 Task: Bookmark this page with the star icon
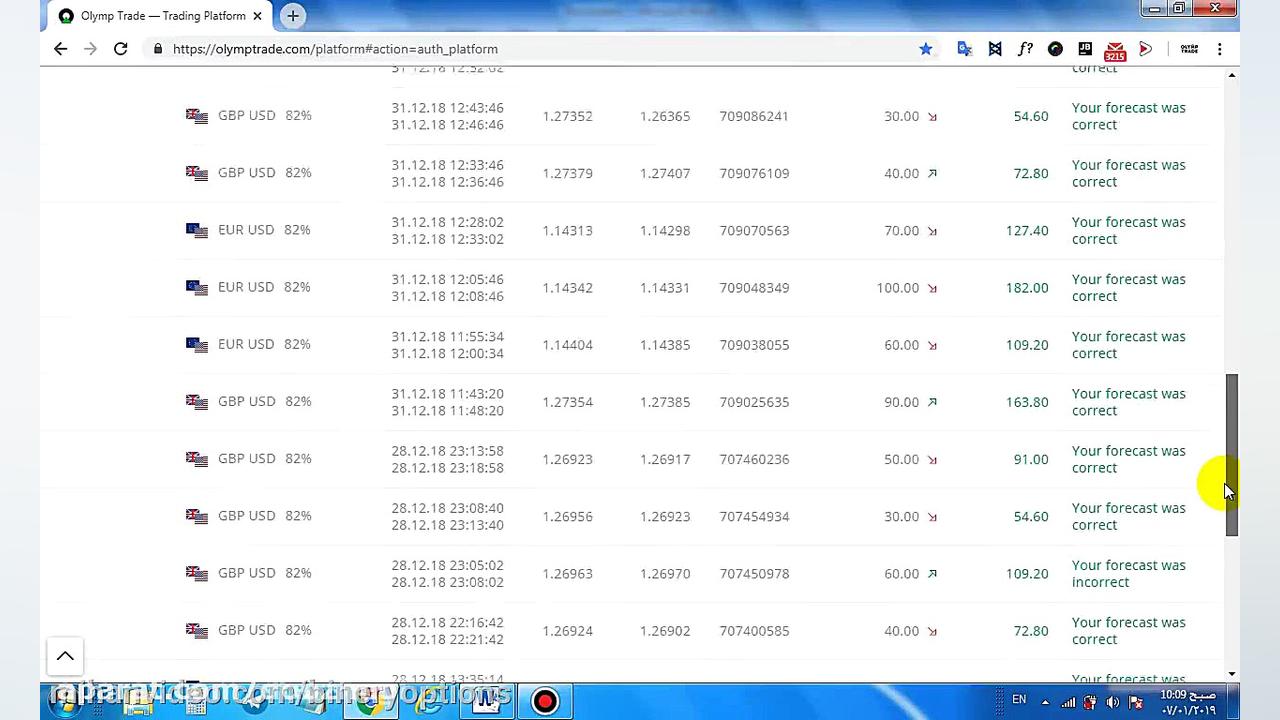click(926, 49)
